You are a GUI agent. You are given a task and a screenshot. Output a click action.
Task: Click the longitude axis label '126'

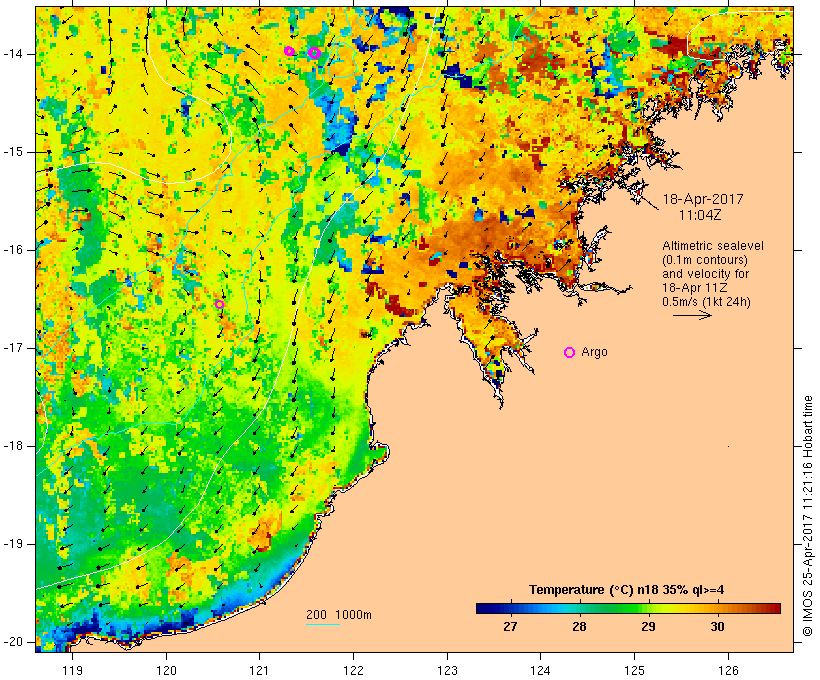[x=728, y=670]
